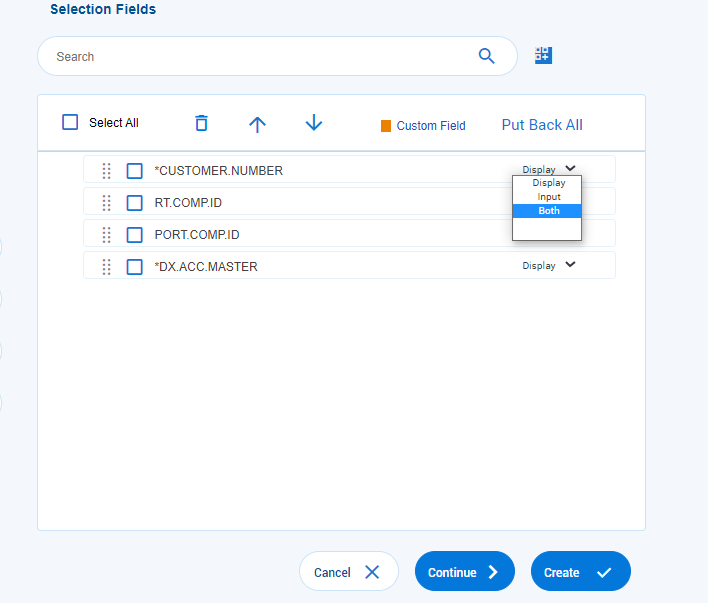The width and height of the screenshot is (708, 603).
Task: Choose Both from the dropdown list
Action: click(x=548, y=211)
